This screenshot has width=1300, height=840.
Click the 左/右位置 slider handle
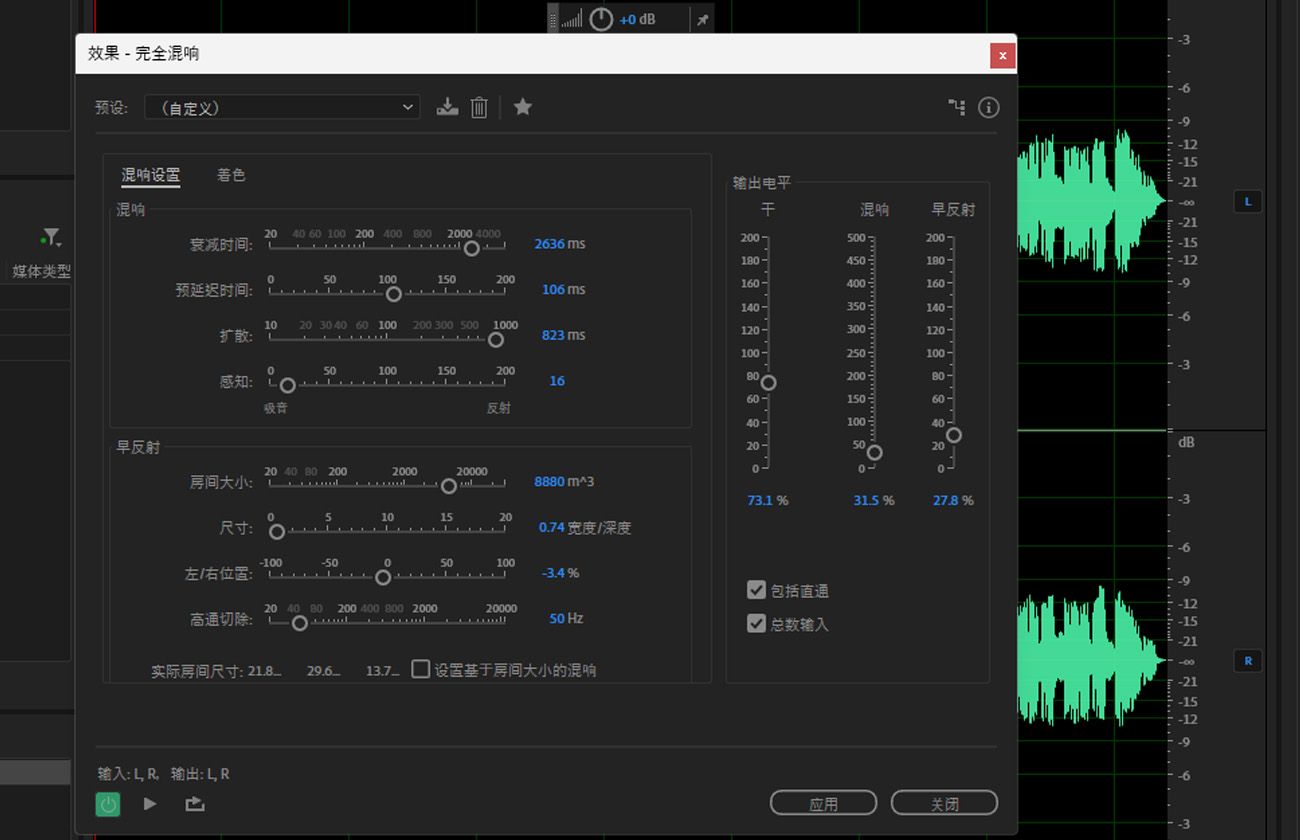tap(382, 577)
